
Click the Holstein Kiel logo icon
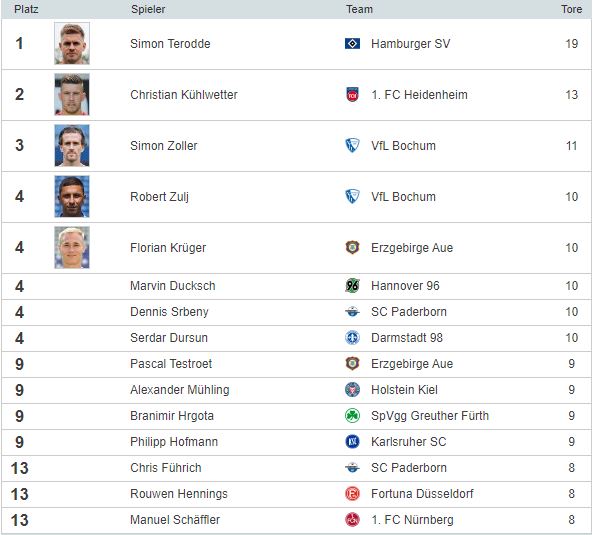[x=352, y=389]
